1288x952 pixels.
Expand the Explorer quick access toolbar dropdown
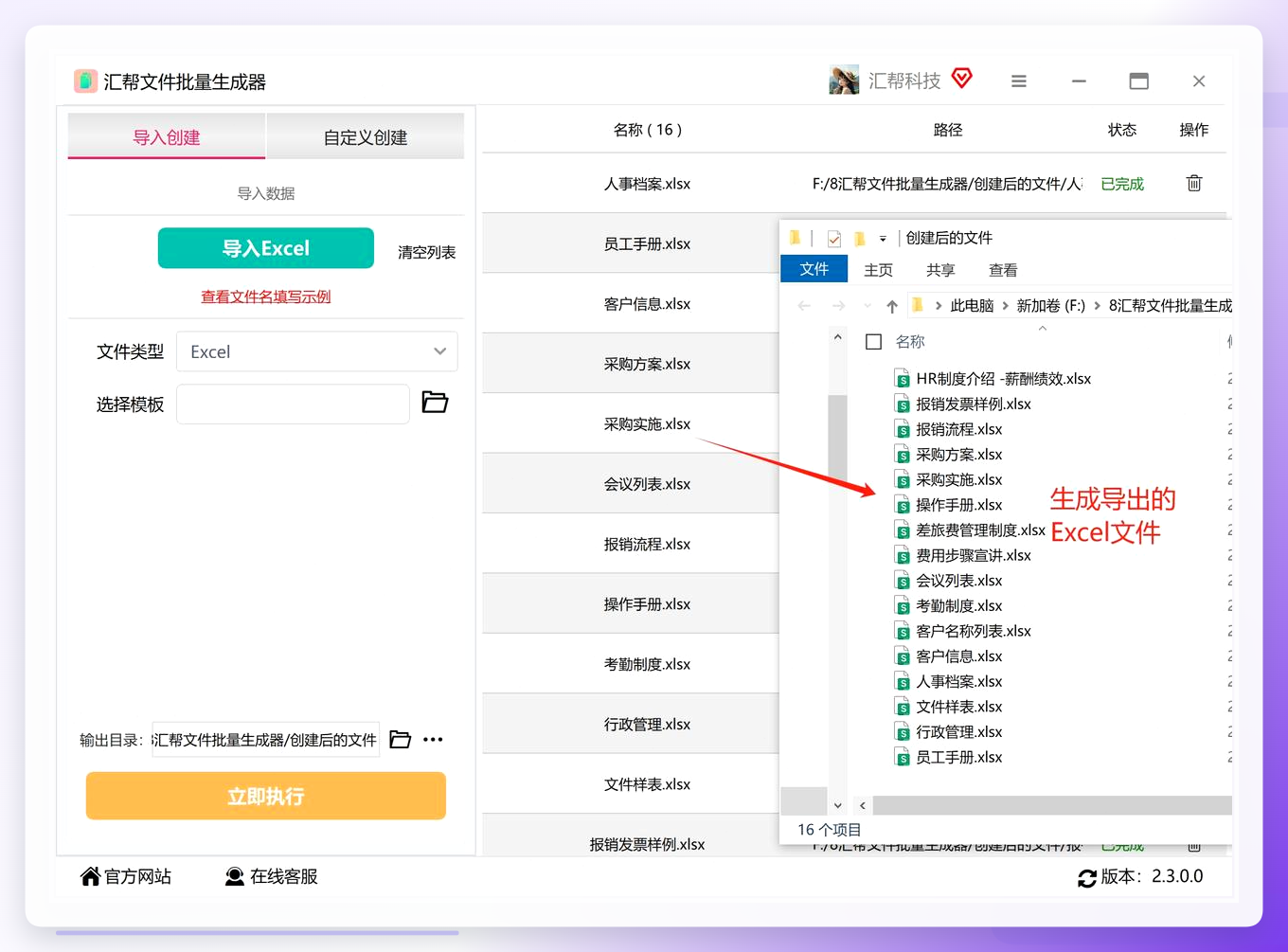[883, 239]
